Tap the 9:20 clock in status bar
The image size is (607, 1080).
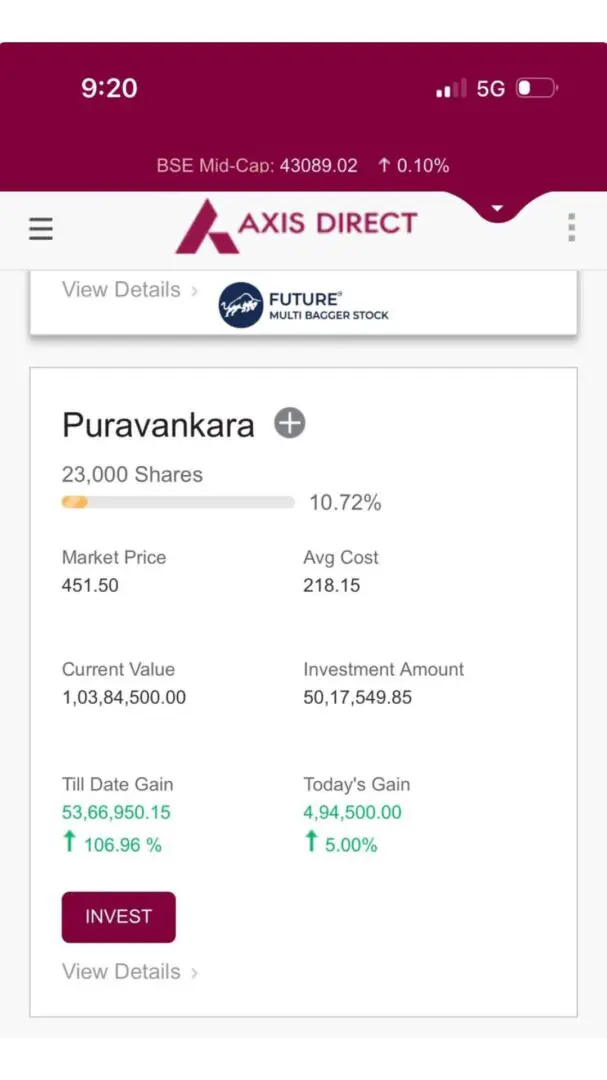click(109, 88)
